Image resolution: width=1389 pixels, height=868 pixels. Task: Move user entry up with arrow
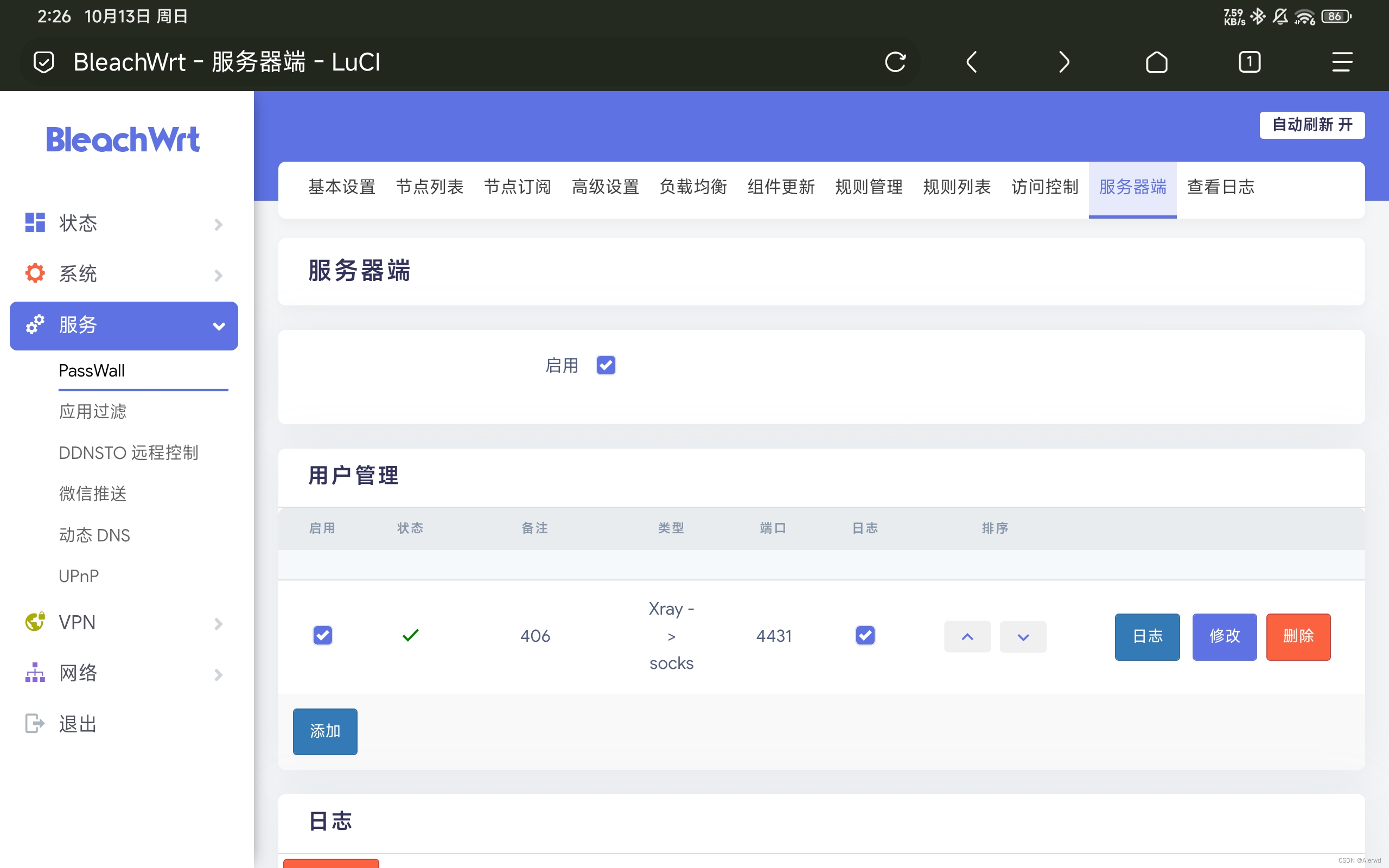pos(967,637)
